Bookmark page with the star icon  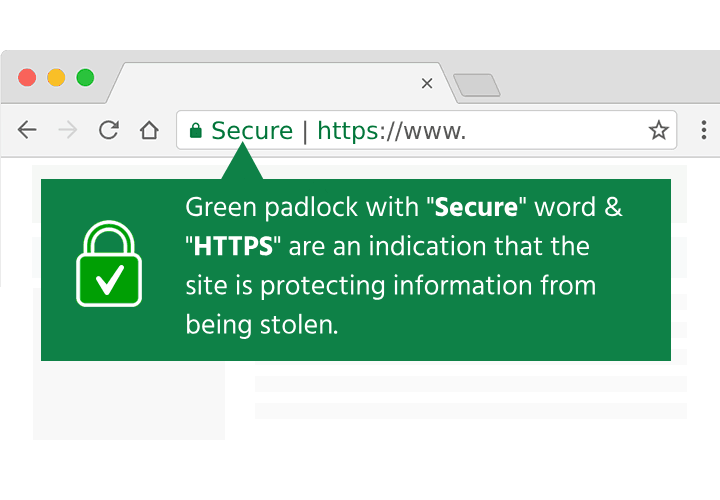pyautogui.click(x=658, y=130)
